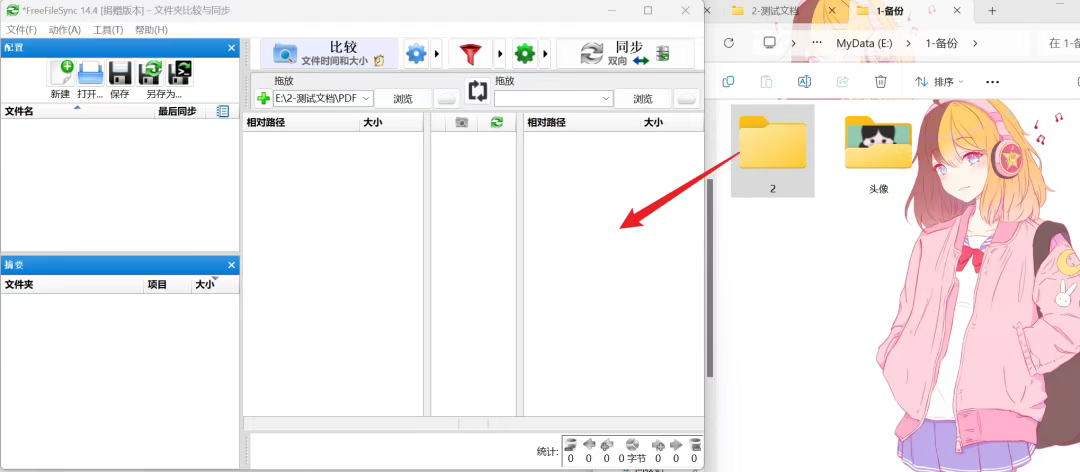Click Explorer refresh icon
The image size is (1080, 472).
(x=729, y=43)
